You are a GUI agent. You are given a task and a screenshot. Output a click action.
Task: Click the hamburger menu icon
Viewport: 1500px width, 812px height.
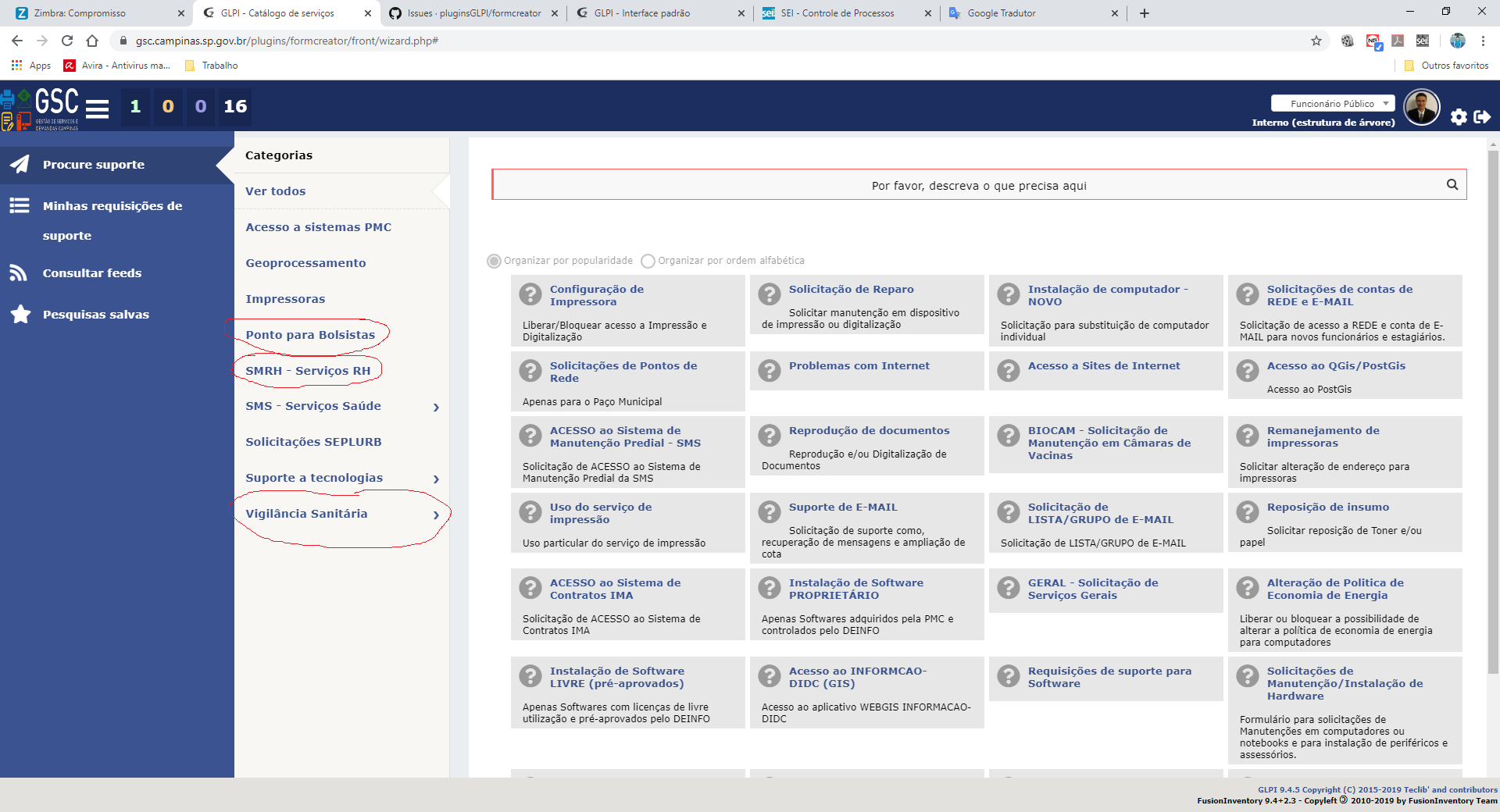98,109
